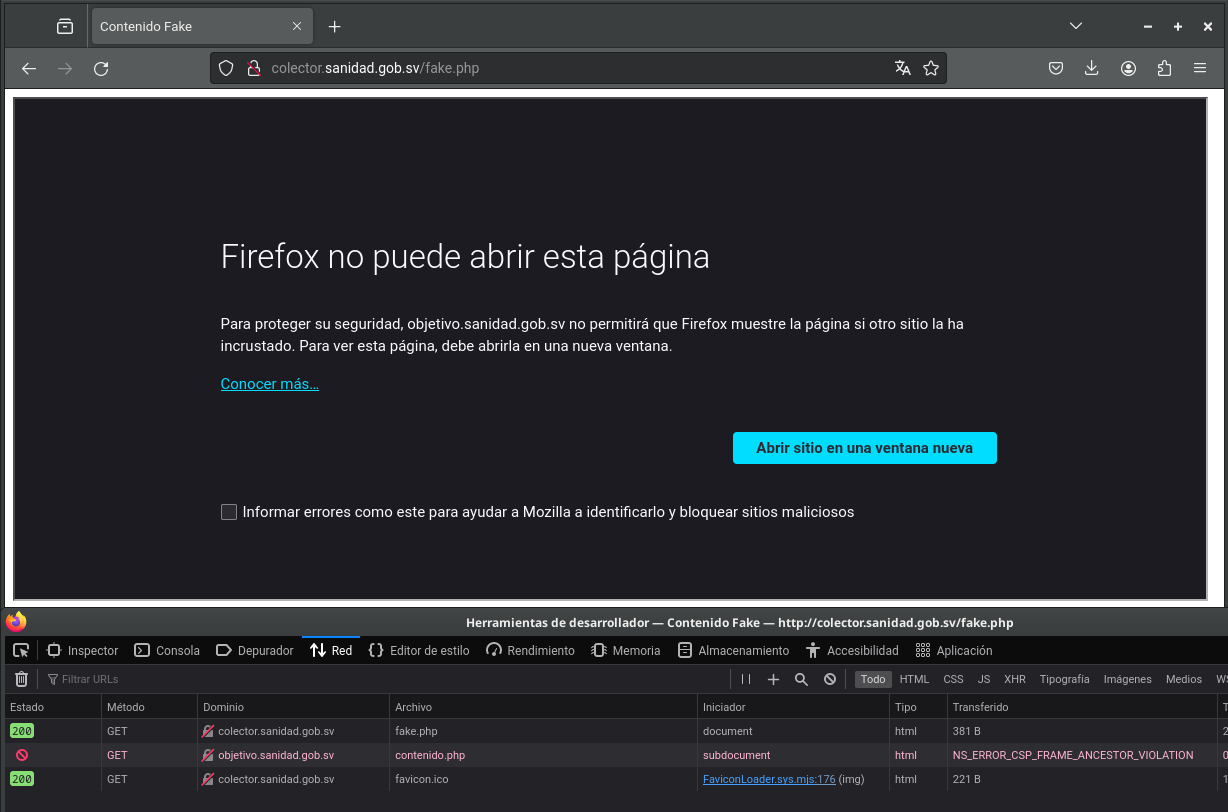Check the Mozilla error reporting checkbox
This screenshot has height=812, width=1228.
pos(228,511)
